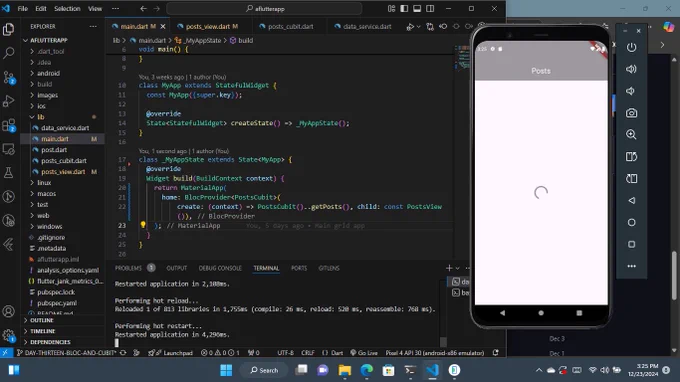Screen dimensions: 680x382
Task: Switch to the DEBUG CONSOLE panel tab
Action: tap(220, 268)
